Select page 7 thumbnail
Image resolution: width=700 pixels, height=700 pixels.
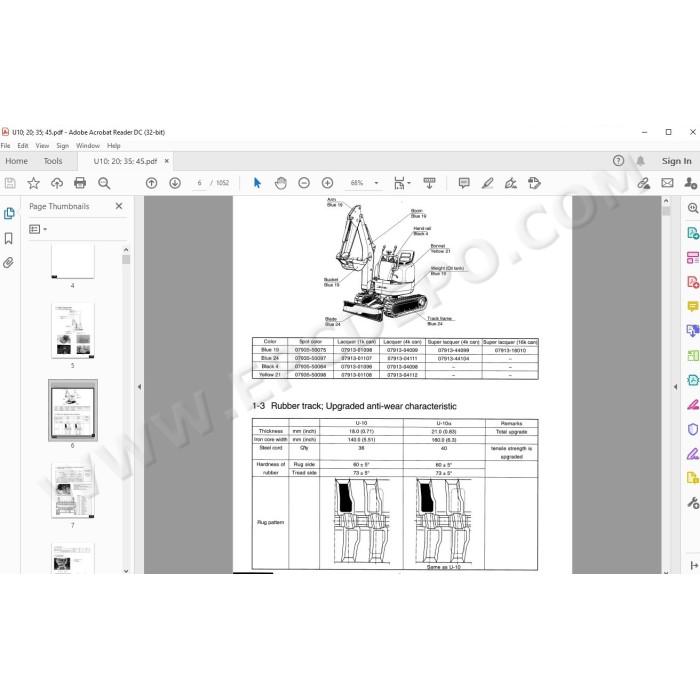[x=73, y=491]
